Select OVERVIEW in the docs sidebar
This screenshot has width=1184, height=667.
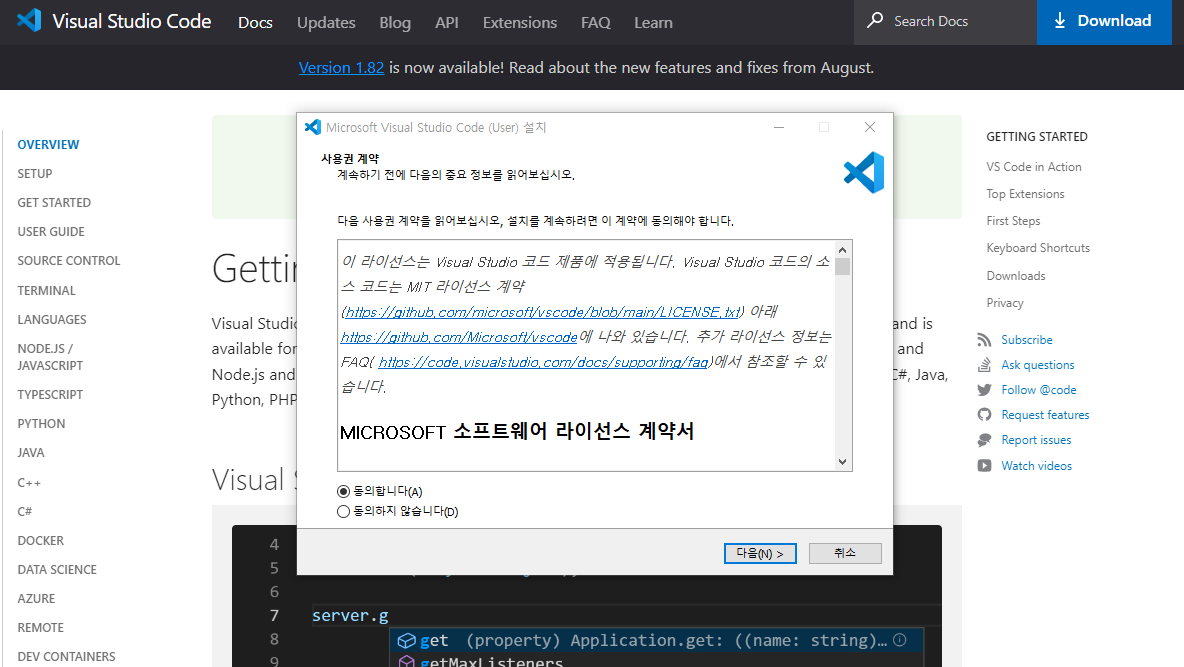click(48, 144)
